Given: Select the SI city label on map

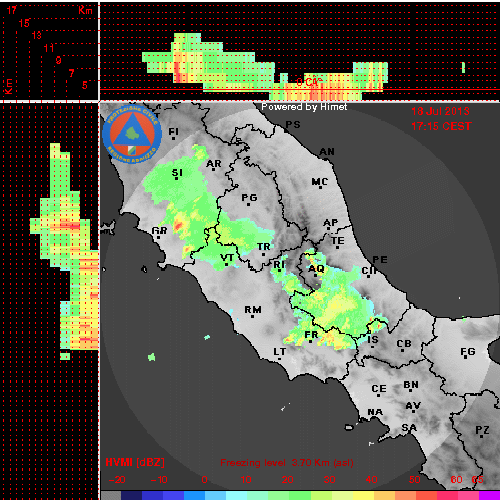Looking at the screenshot, I should [x=177, y=173].
